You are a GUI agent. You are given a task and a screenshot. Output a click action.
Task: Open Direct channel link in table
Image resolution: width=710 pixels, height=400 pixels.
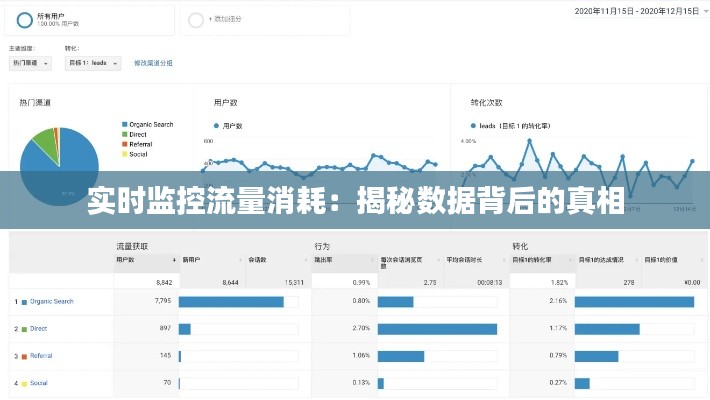coord(38,328)
